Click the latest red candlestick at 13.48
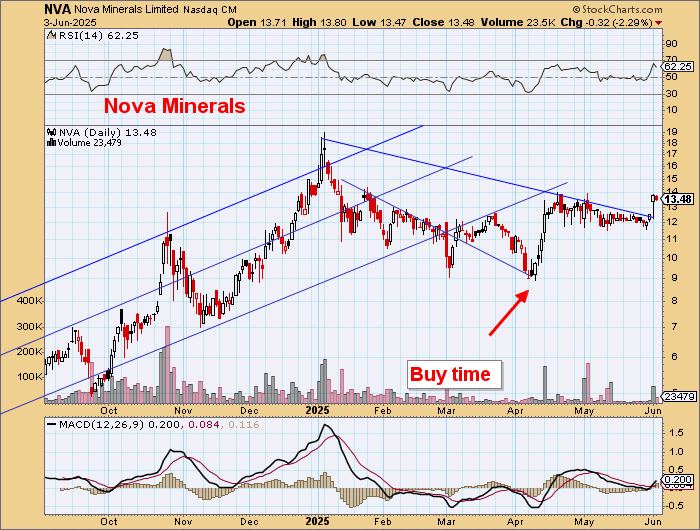 [x=656, y=198]
